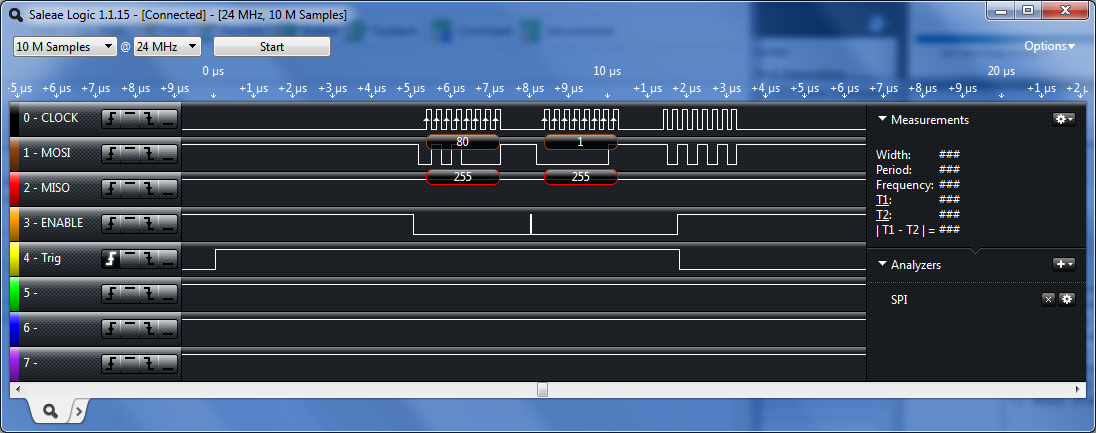
Task: Select the magnifier capture tab
Action: 48,410
